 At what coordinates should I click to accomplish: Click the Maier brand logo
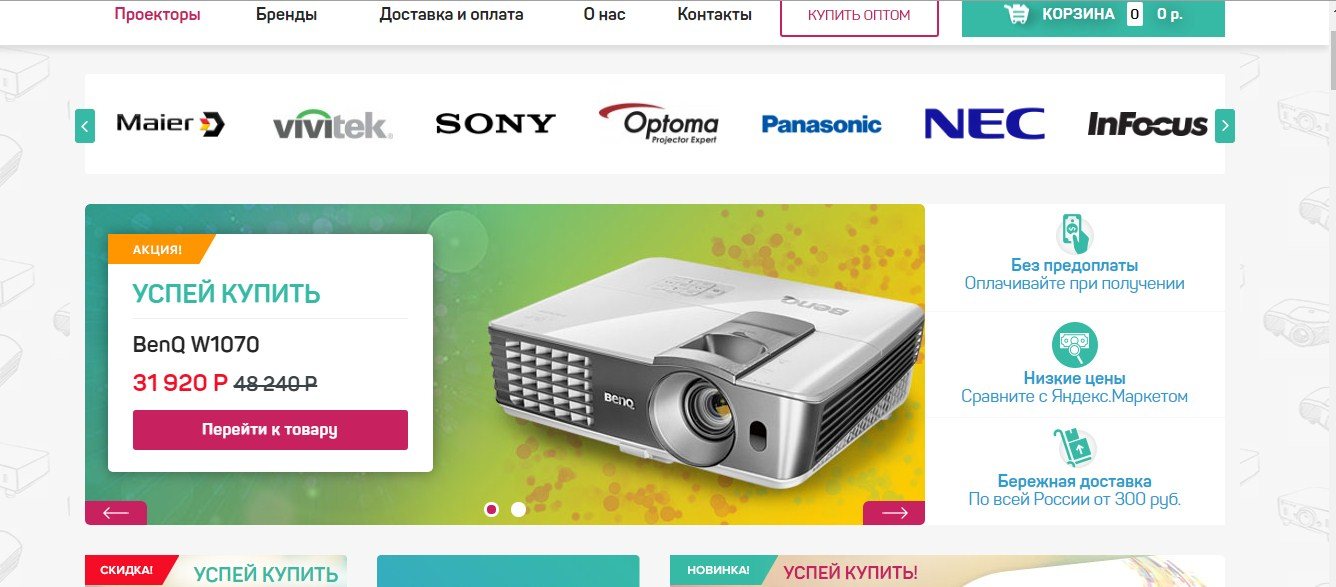pos(170,123)
